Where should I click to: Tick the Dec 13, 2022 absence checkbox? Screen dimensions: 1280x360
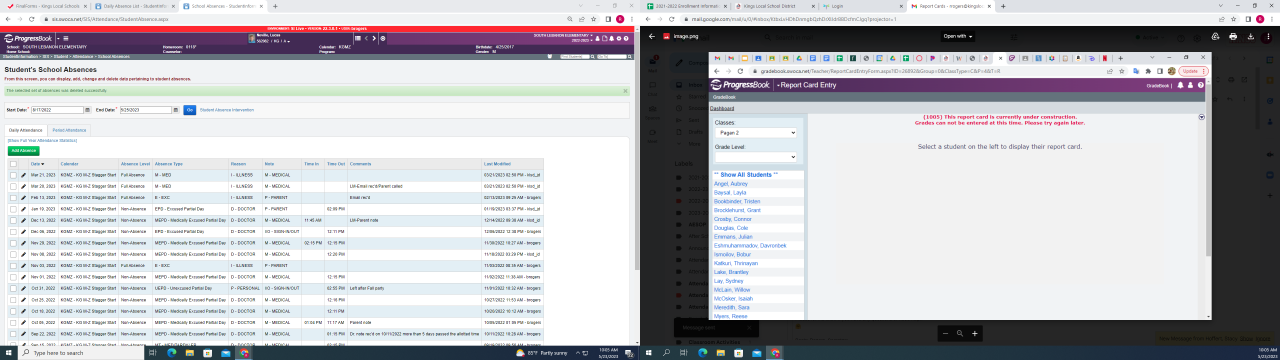[13, 220]
